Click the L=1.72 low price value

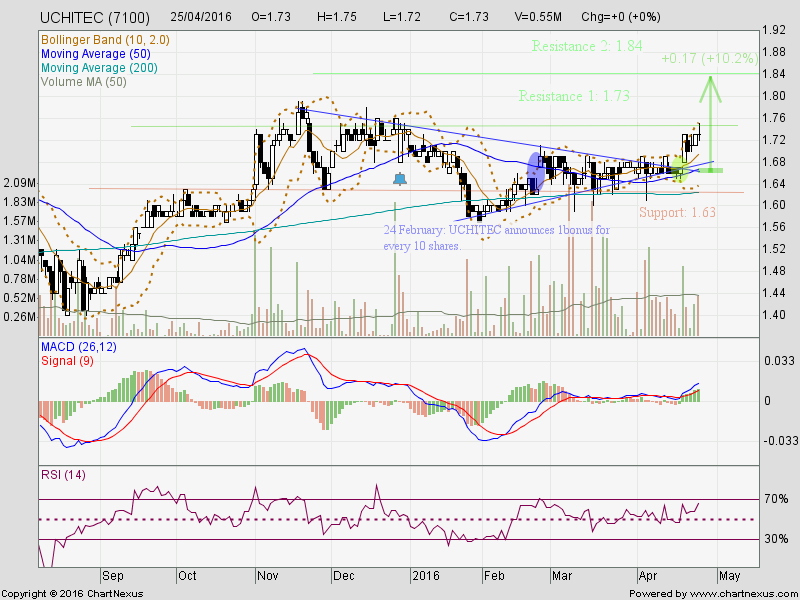click(x=402, y=17)
